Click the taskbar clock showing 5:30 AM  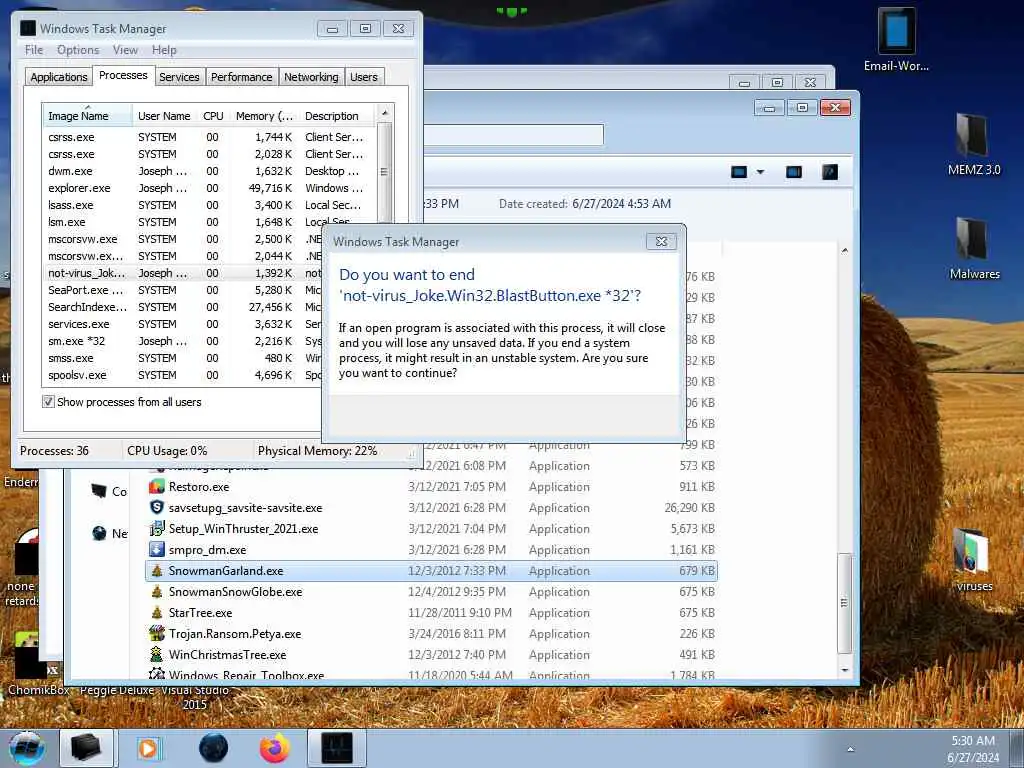(972, 748)
